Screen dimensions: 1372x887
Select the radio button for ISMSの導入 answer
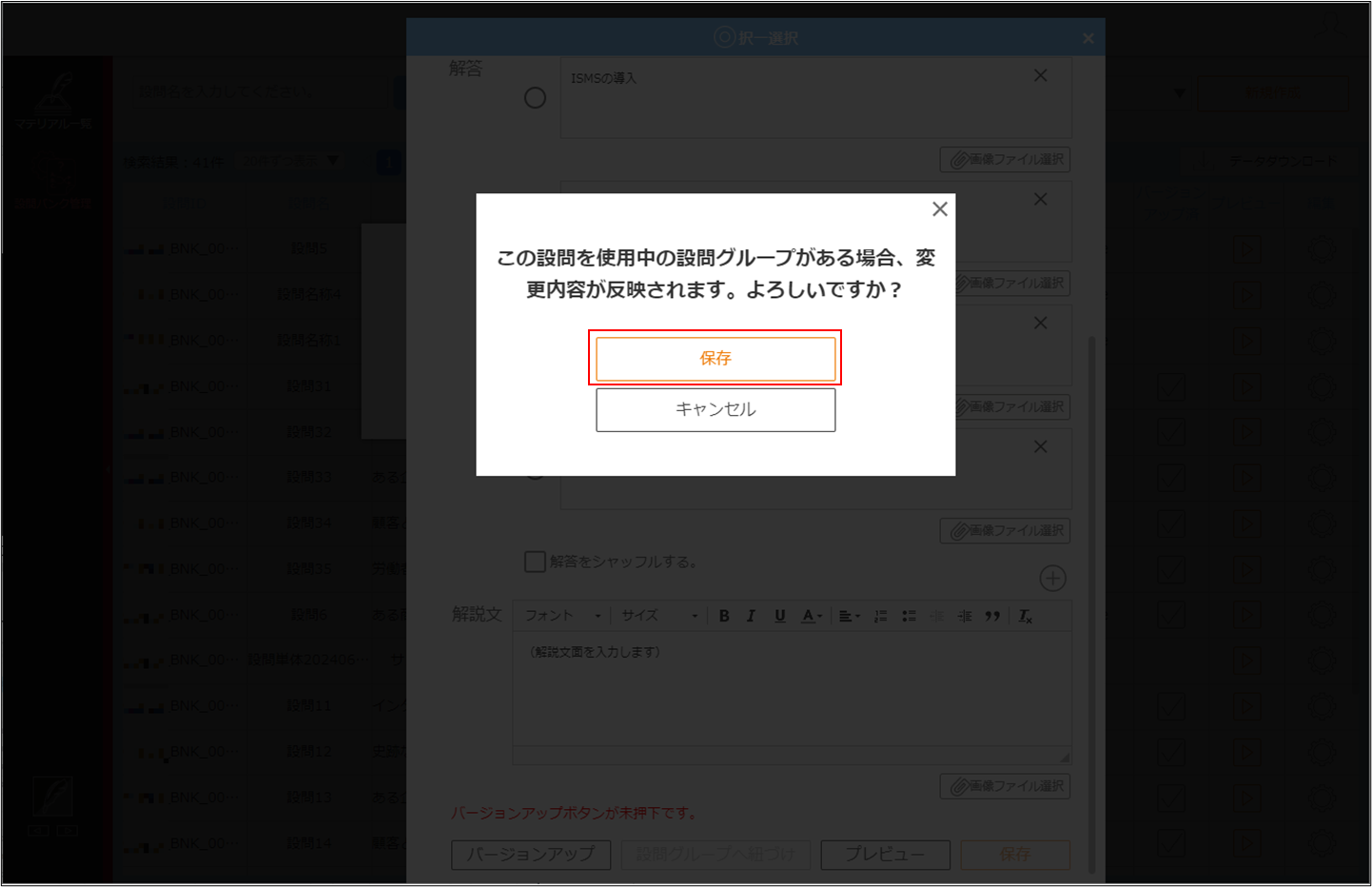(x=536, y=98)
